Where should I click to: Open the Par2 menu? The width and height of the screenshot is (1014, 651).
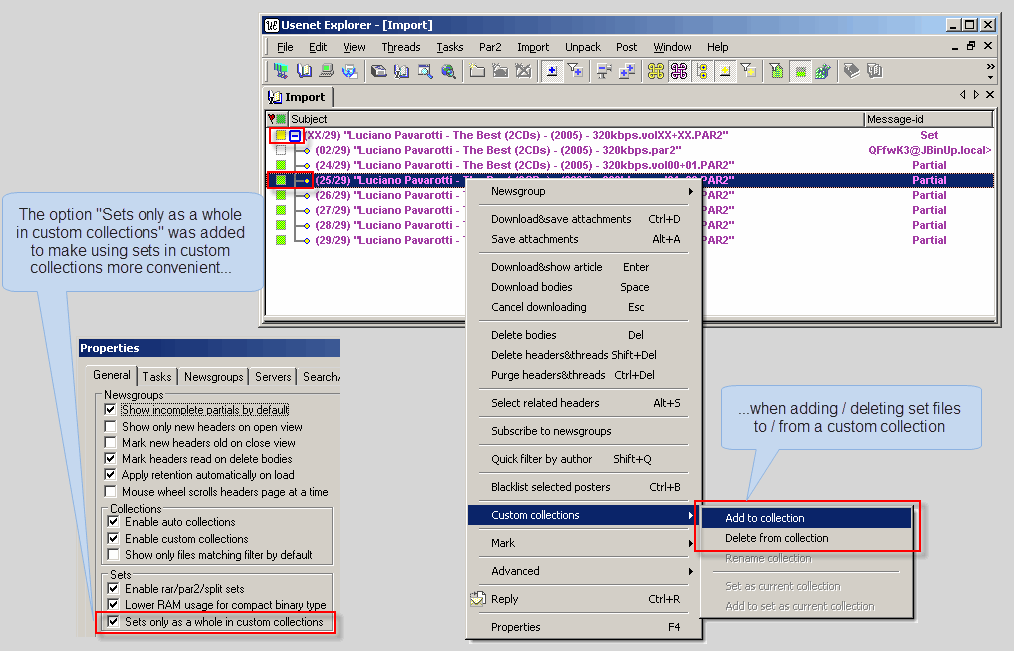[490, 47]
